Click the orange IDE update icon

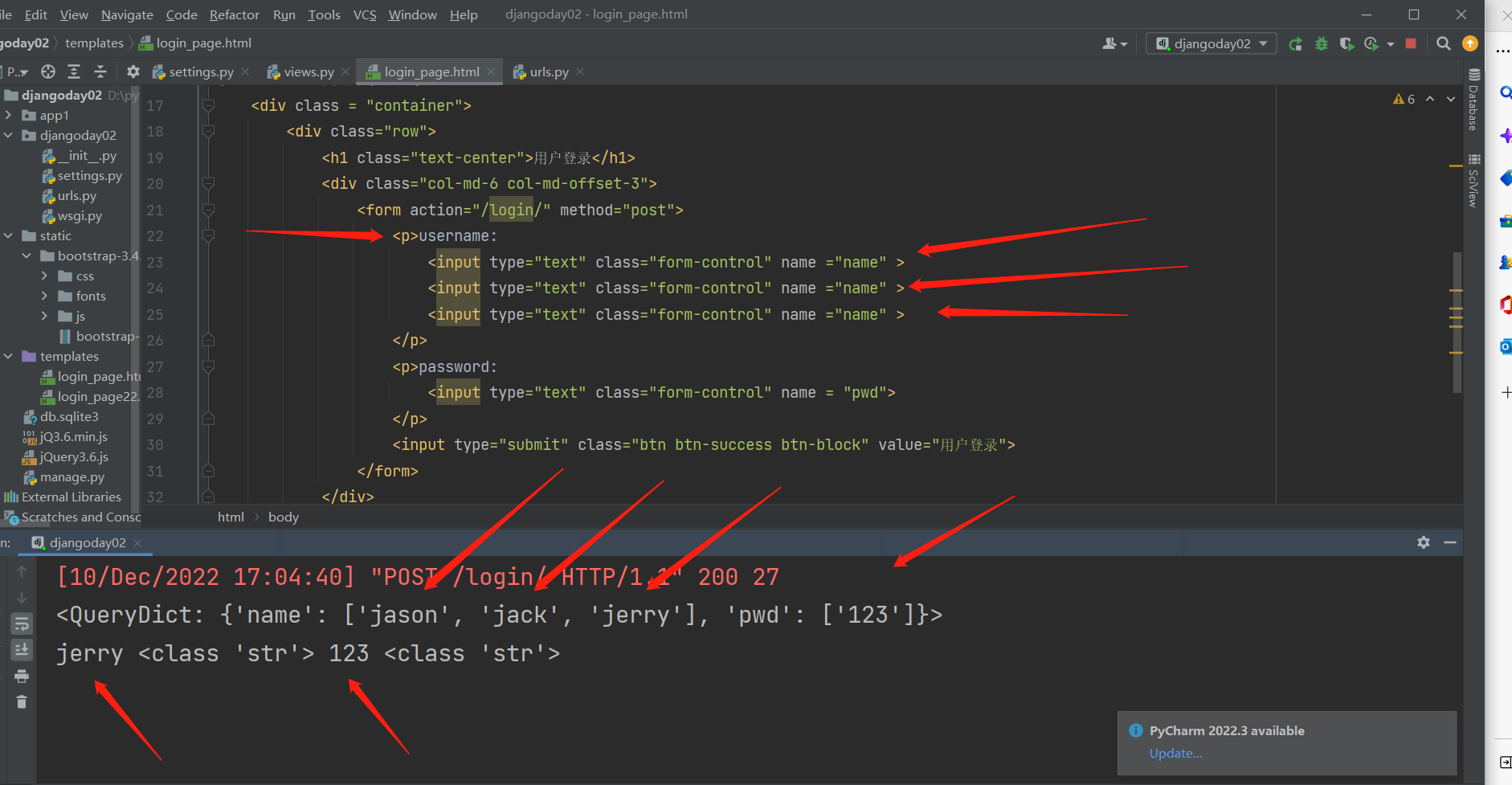(x=1470, y=43)
